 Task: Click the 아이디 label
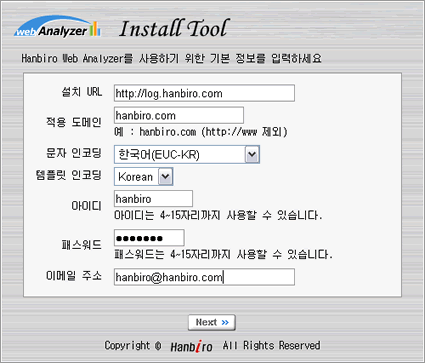[86, 206]
